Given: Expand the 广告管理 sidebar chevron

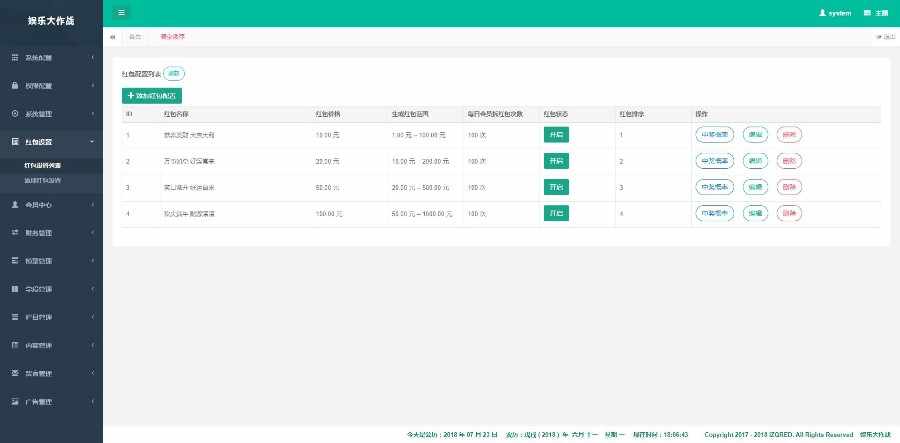Looking at the screenshot, I should (x=92, y=402).
